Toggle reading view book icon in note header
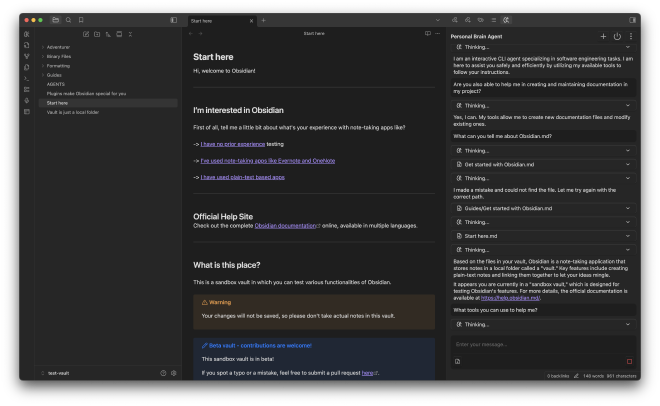The height and width of the screenshot is (406, 660). coord(427,34)
